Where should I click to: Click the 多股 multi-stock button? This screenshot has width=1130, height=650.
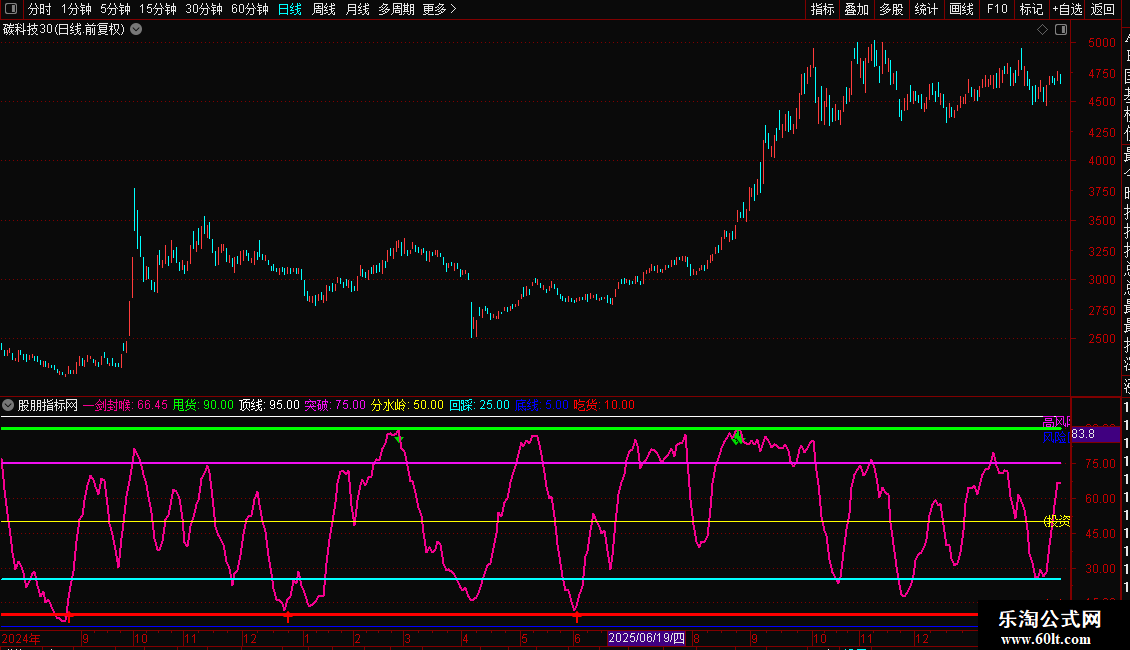click(x=891, y=9)
